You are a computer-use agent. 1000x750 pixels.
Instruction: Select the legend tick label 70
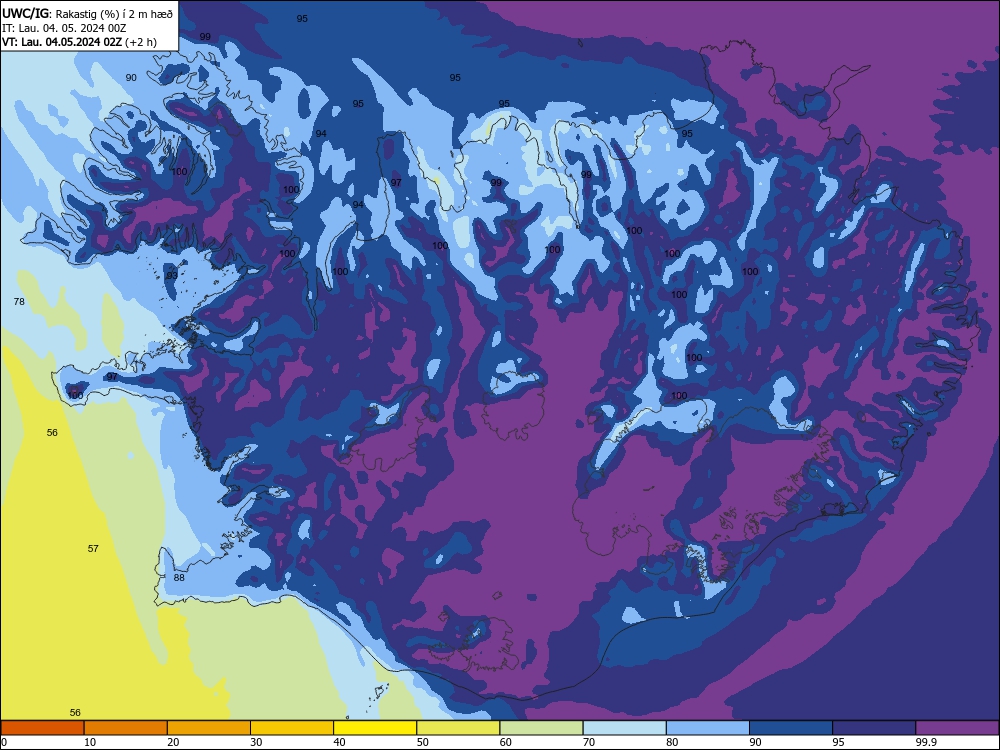click(589, 742)
